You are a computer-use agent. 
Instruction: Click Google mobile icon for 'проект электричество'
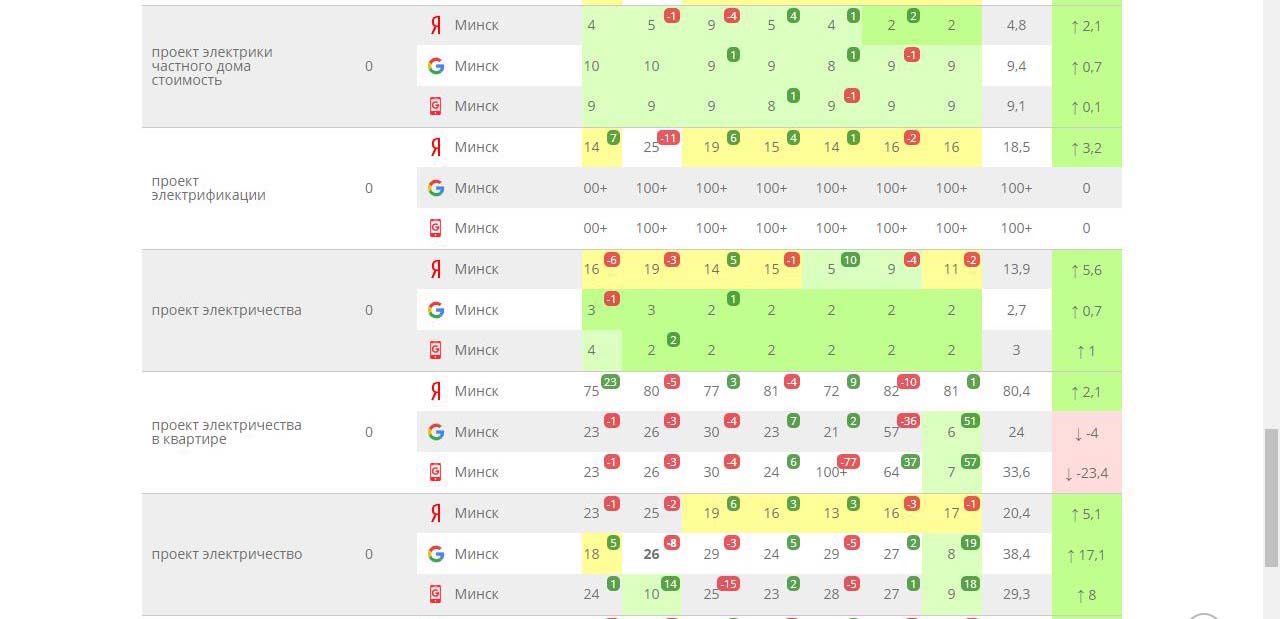pos(435,594)
